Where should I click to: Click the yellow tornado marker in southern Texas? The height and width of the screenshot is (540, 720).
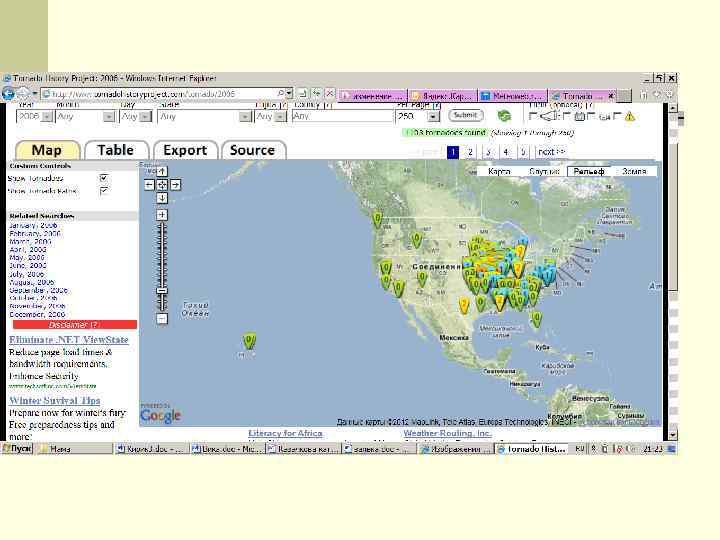464,305
